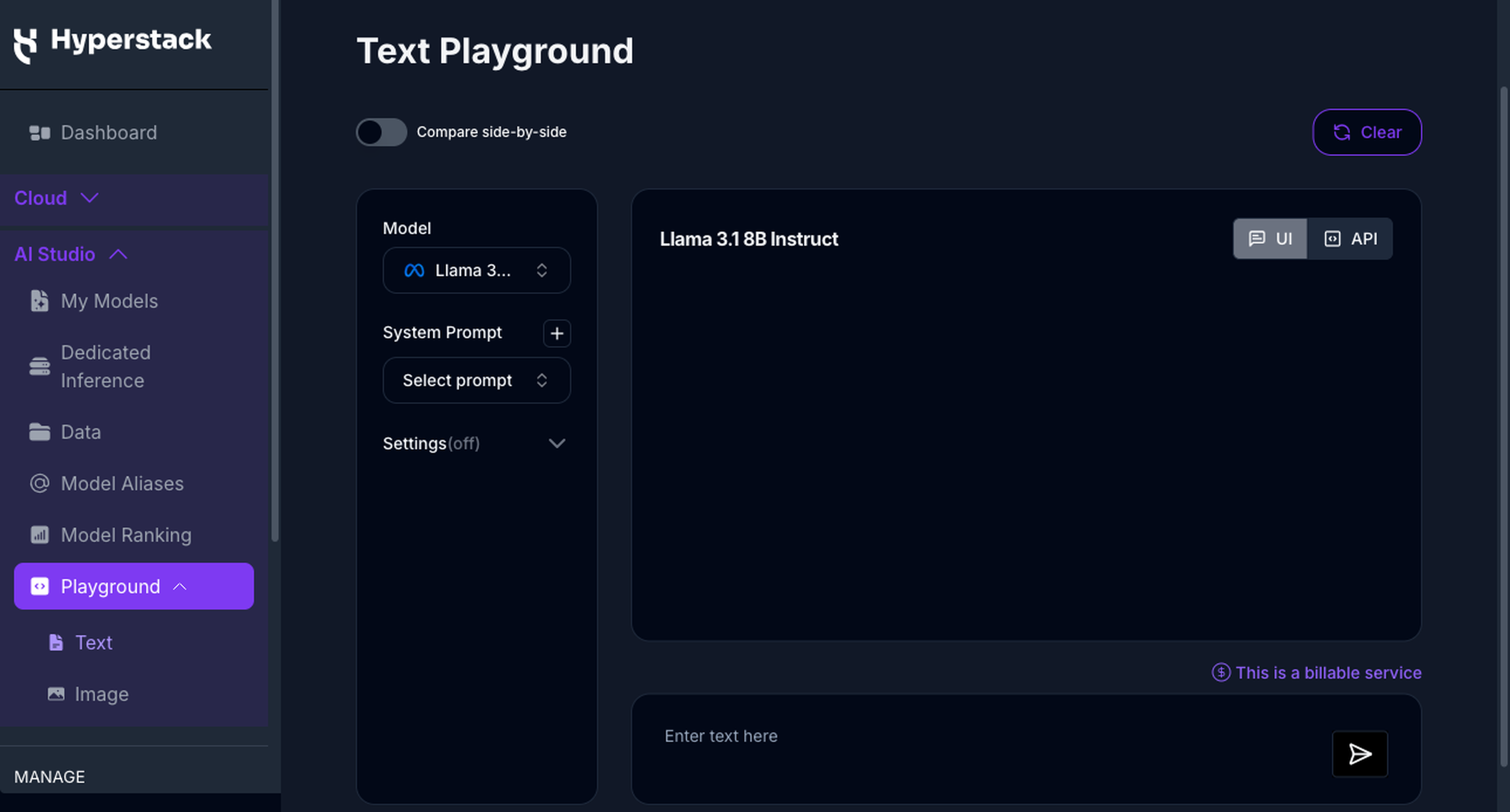Send the message with the arrow icon
1510x812 pixels.
[x=1360, y=754]
